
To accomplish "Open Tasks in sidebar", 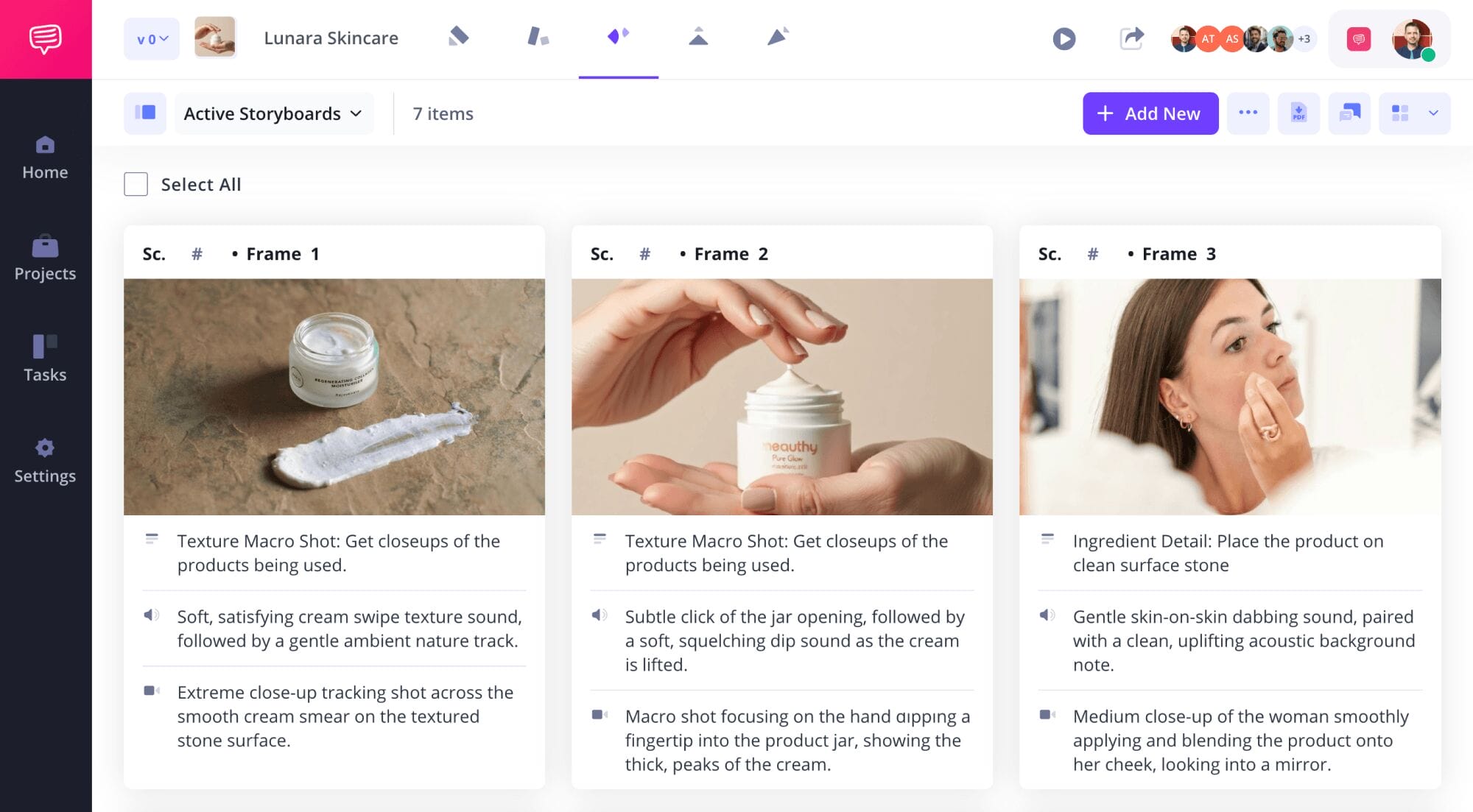I will tap(45, 360).
